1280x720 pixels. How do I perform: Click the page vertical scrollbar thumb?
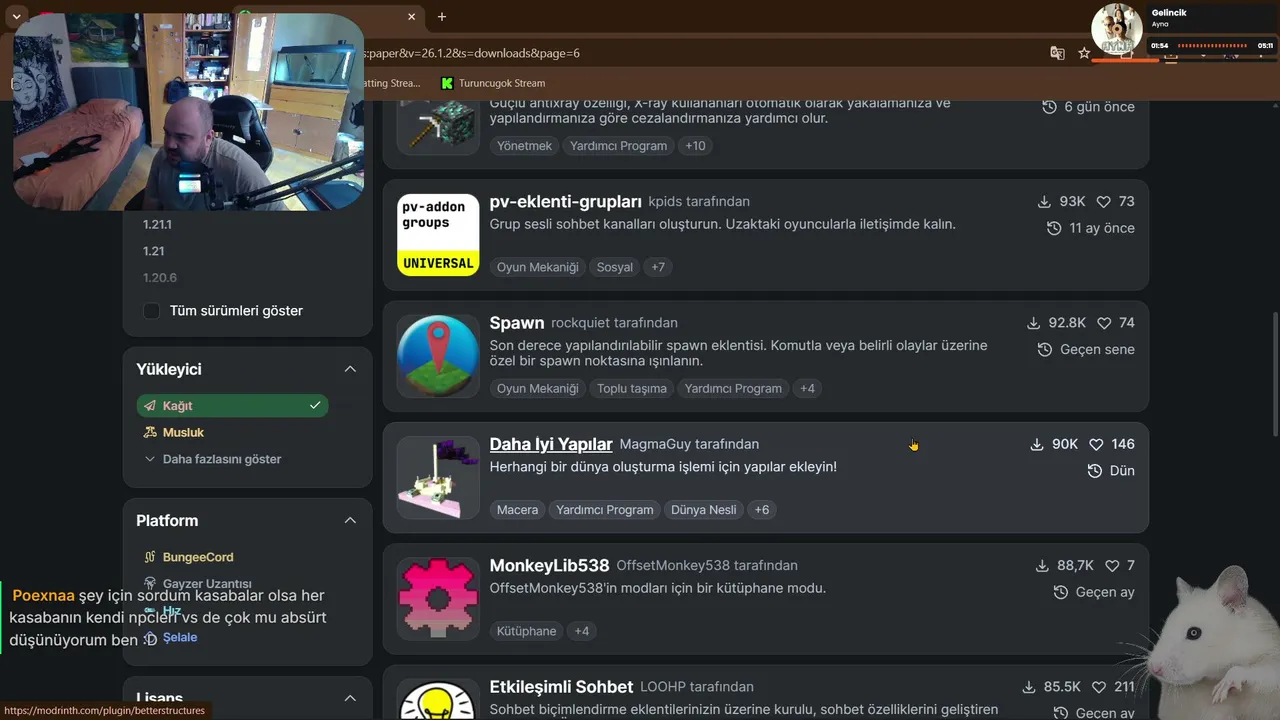[x=1274, y=373]
